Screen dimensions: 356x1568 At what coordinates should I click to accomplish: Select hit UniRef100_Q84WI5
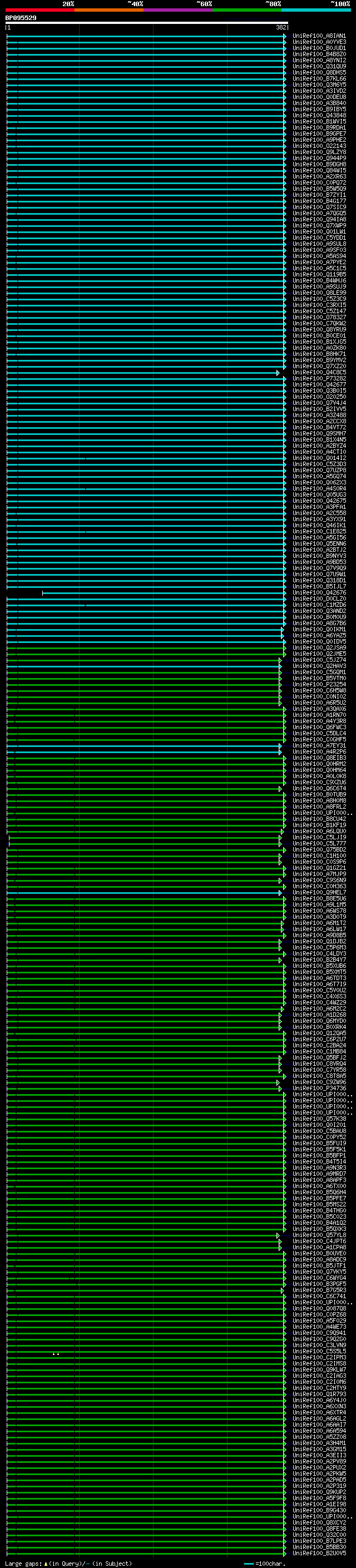[x=319, y=170]
